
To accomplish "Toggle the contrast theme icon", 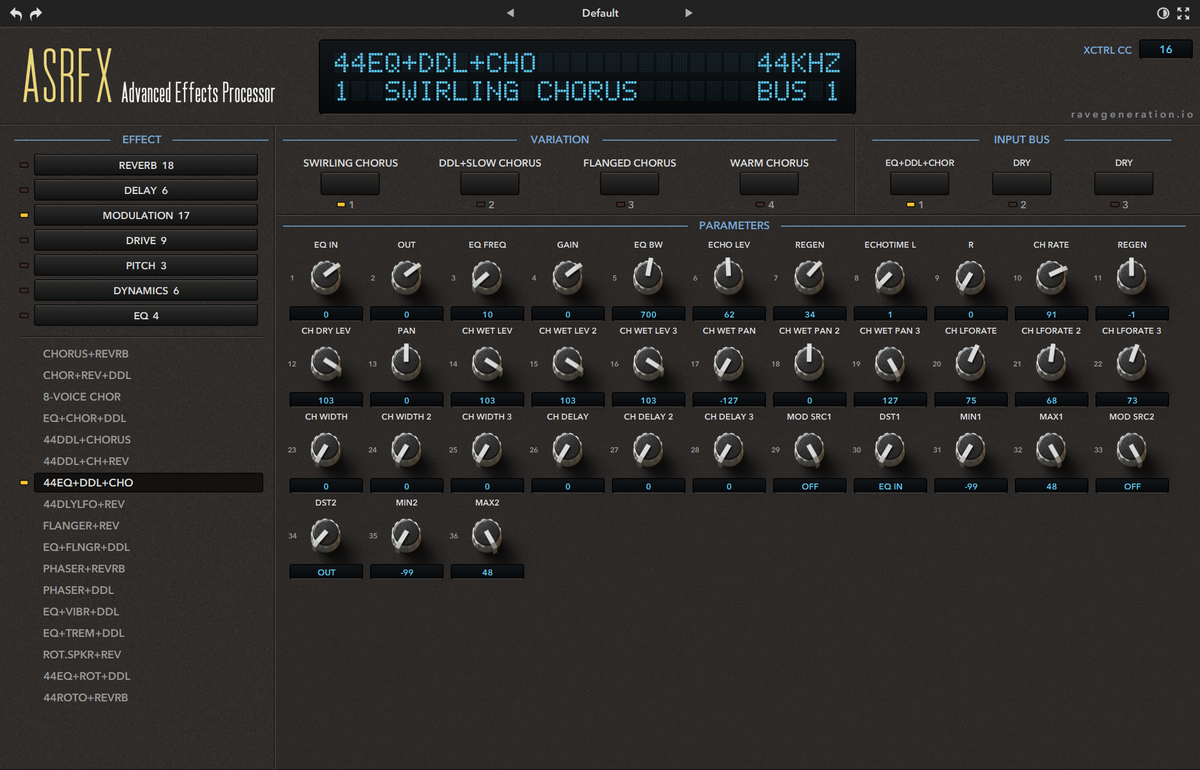I will [x=1163, y=14].
